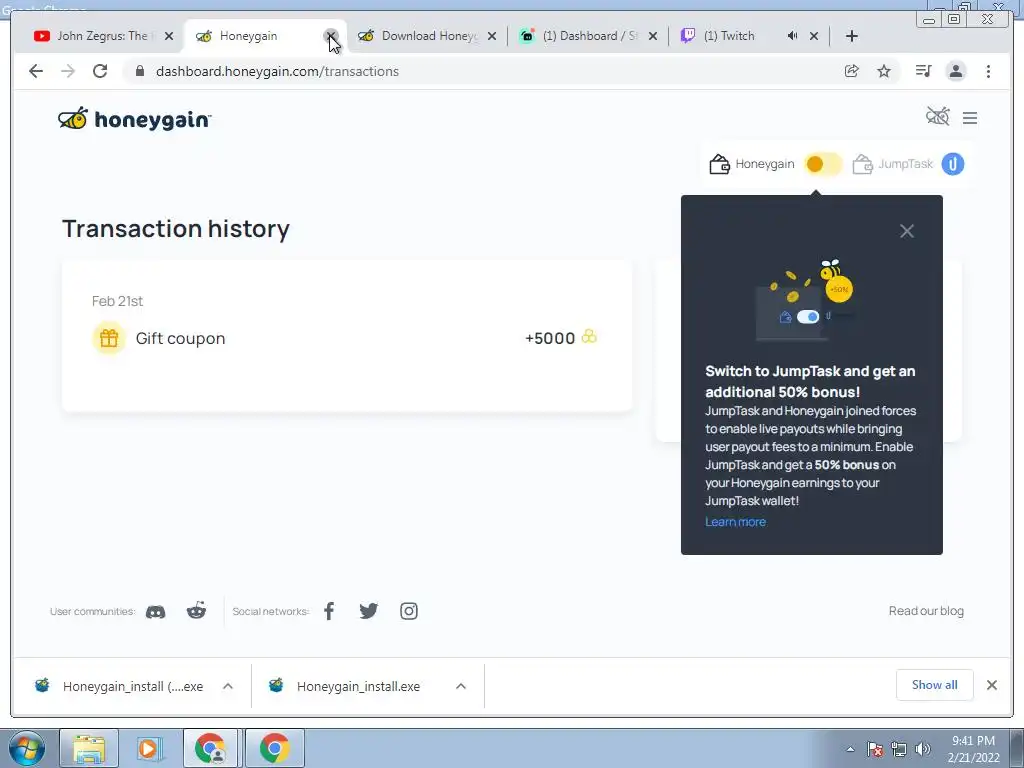Close the Dashboard tab
This screenshot has height=768, width=1024.
[x=652, y=36]
